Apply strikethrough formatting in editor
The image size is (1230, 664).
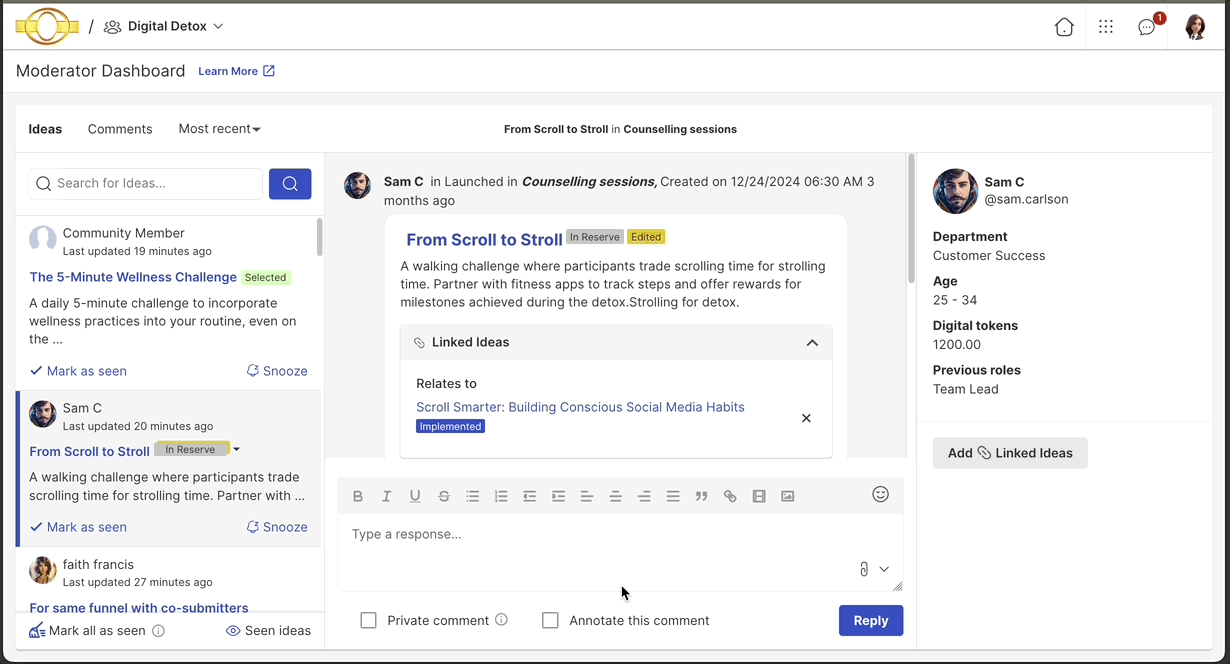tap(444, 496)
